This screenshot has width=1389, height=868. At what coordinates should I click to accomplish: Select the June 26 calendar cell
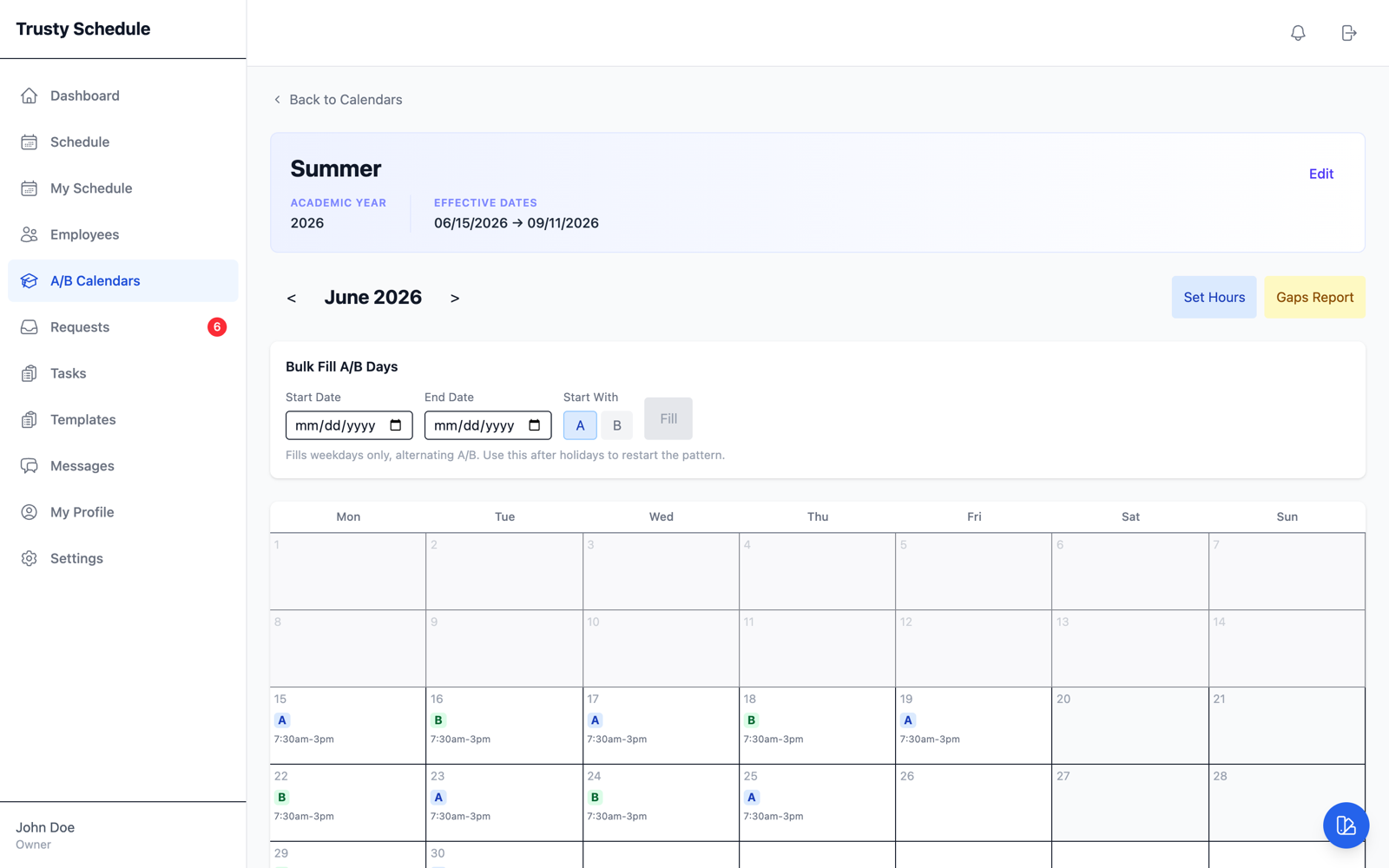973,803
